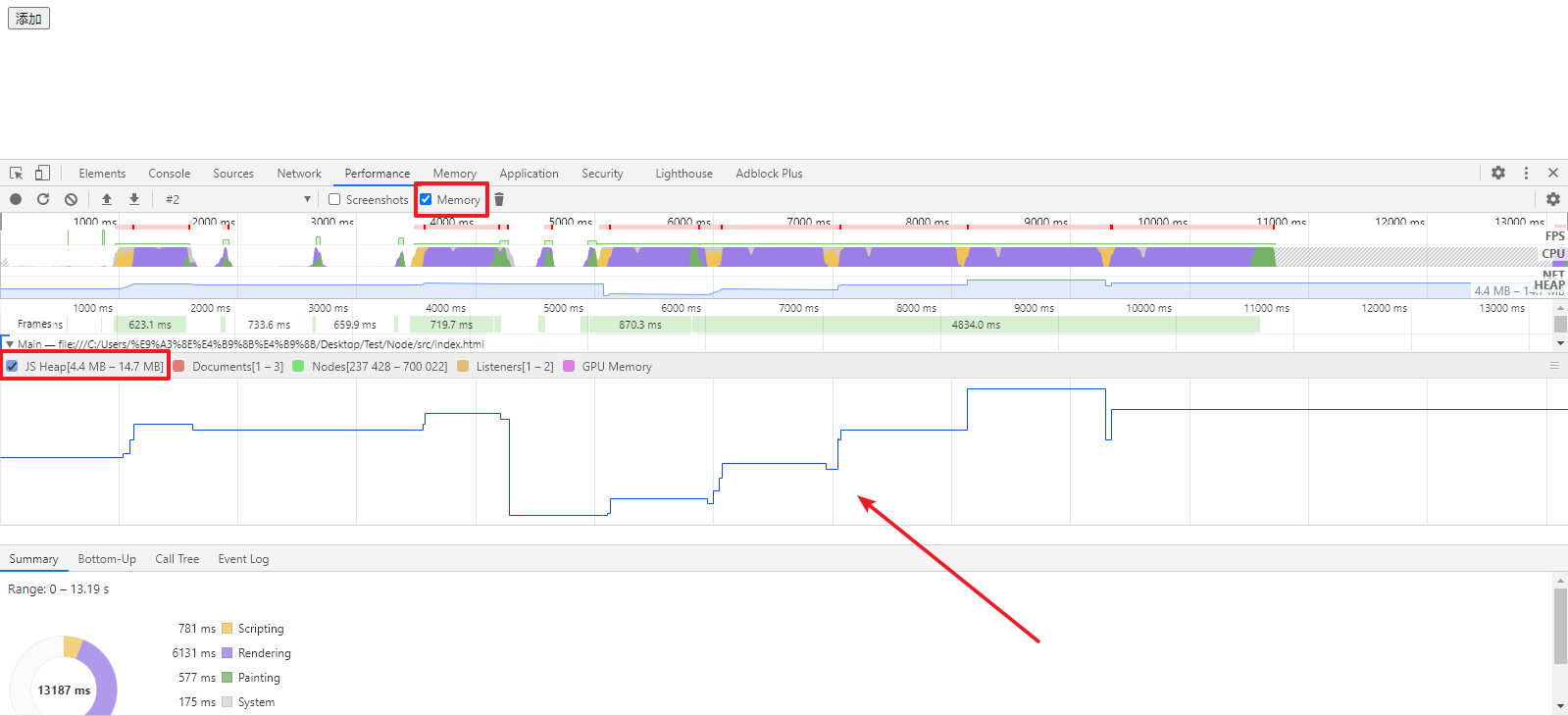
Task: Click the record button in Performance toolbar
Action: point(16,199)
